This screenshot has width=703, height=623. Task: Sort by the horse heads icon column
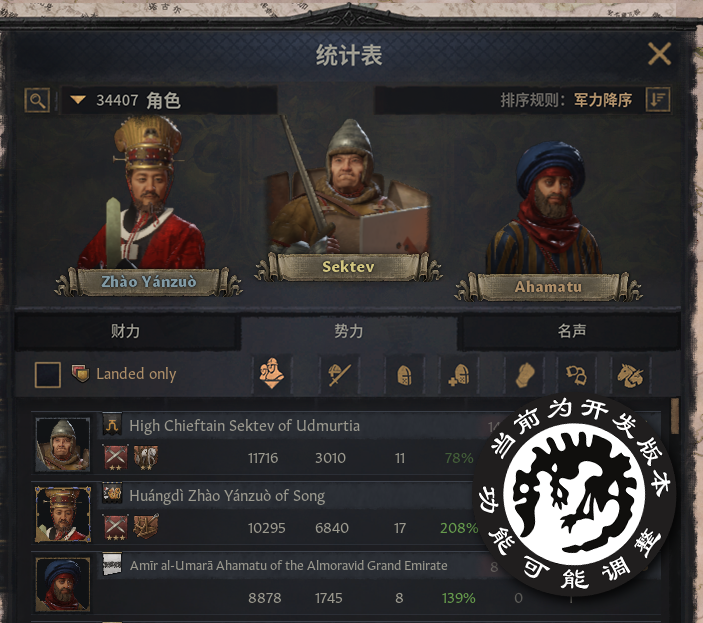[630, 374]
